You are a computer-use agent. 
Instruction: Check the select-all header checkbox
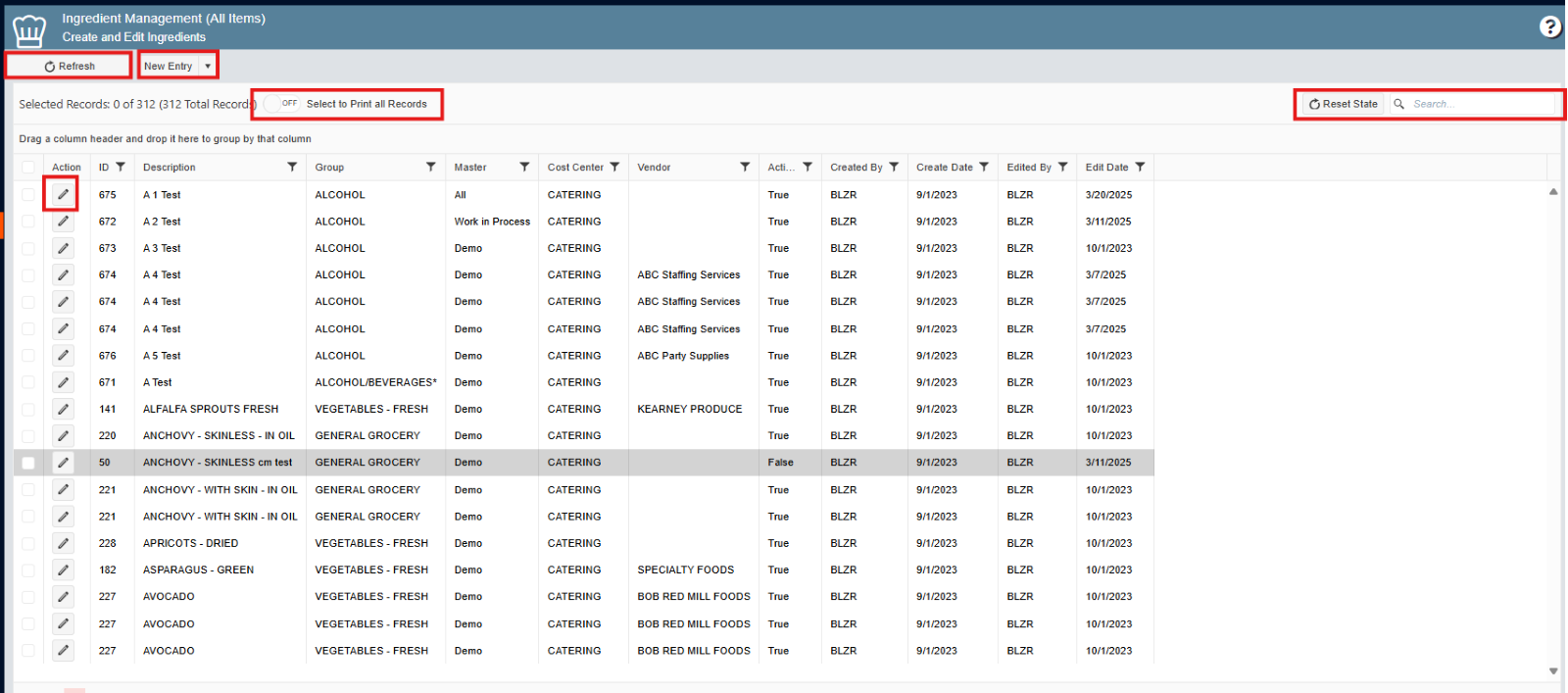[x=28, y=168]
